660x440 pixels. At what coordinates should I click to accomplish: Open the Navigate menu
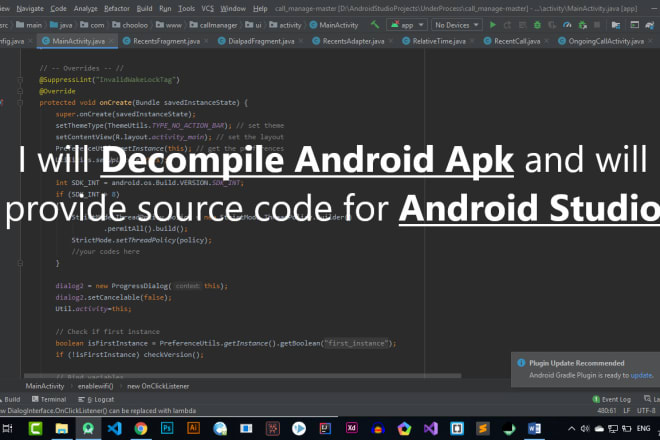tap(30, 8)
